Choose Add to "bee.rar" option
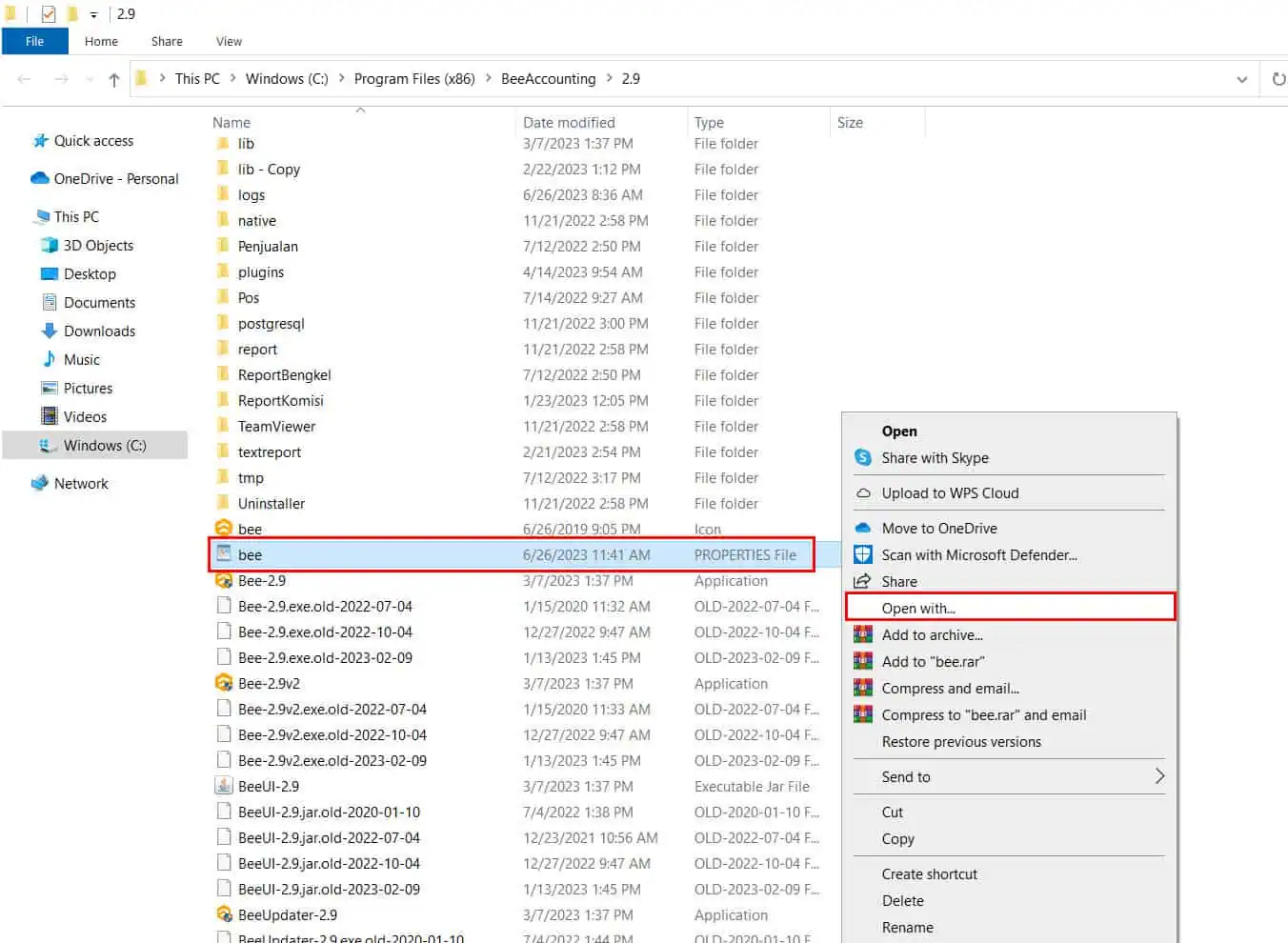Screen dimensions: 1288x943 [934, 661]
